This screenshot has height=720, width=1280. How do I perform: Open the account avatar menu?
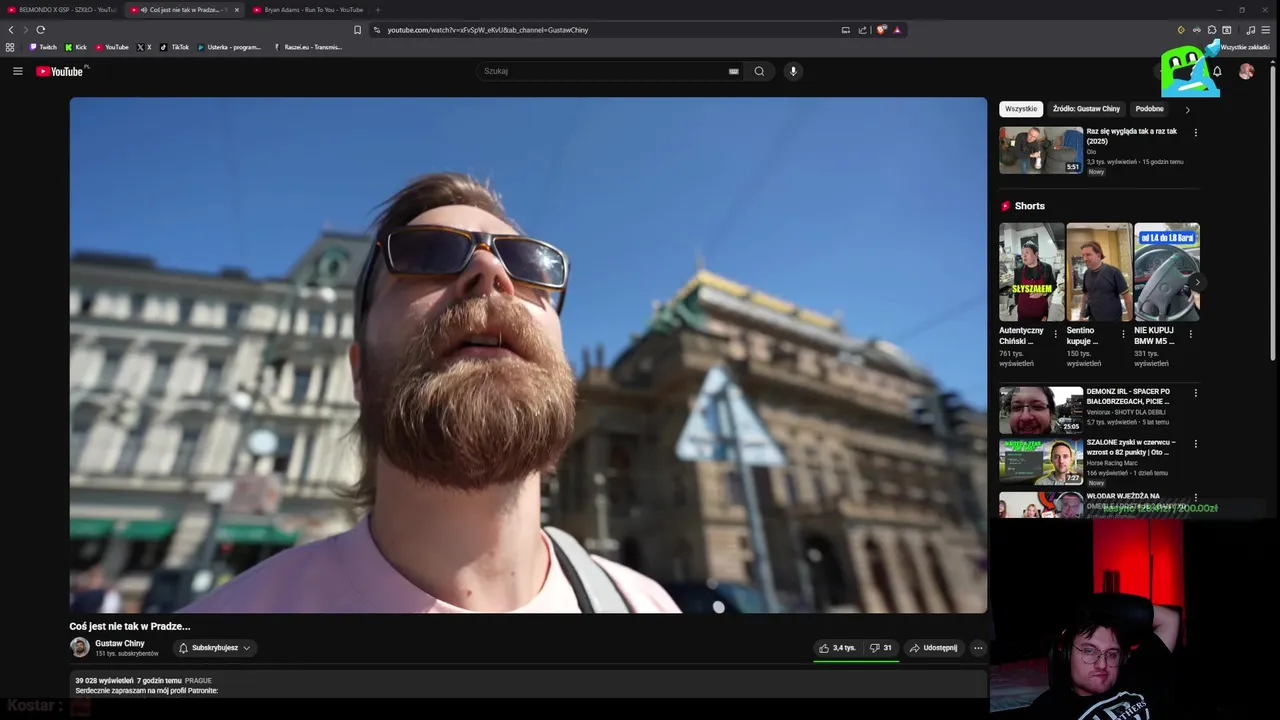point(1246,71)
